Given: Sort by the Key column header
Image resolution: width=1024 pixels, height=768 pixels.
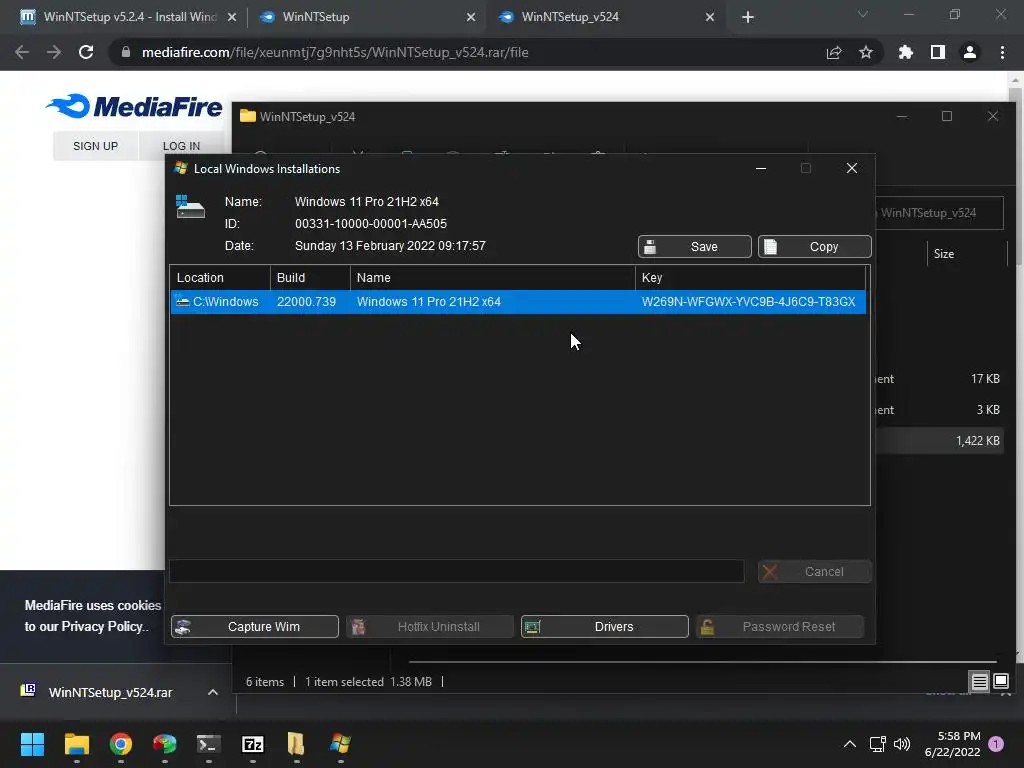Looking at the screenshot, I should pos(750,278).
